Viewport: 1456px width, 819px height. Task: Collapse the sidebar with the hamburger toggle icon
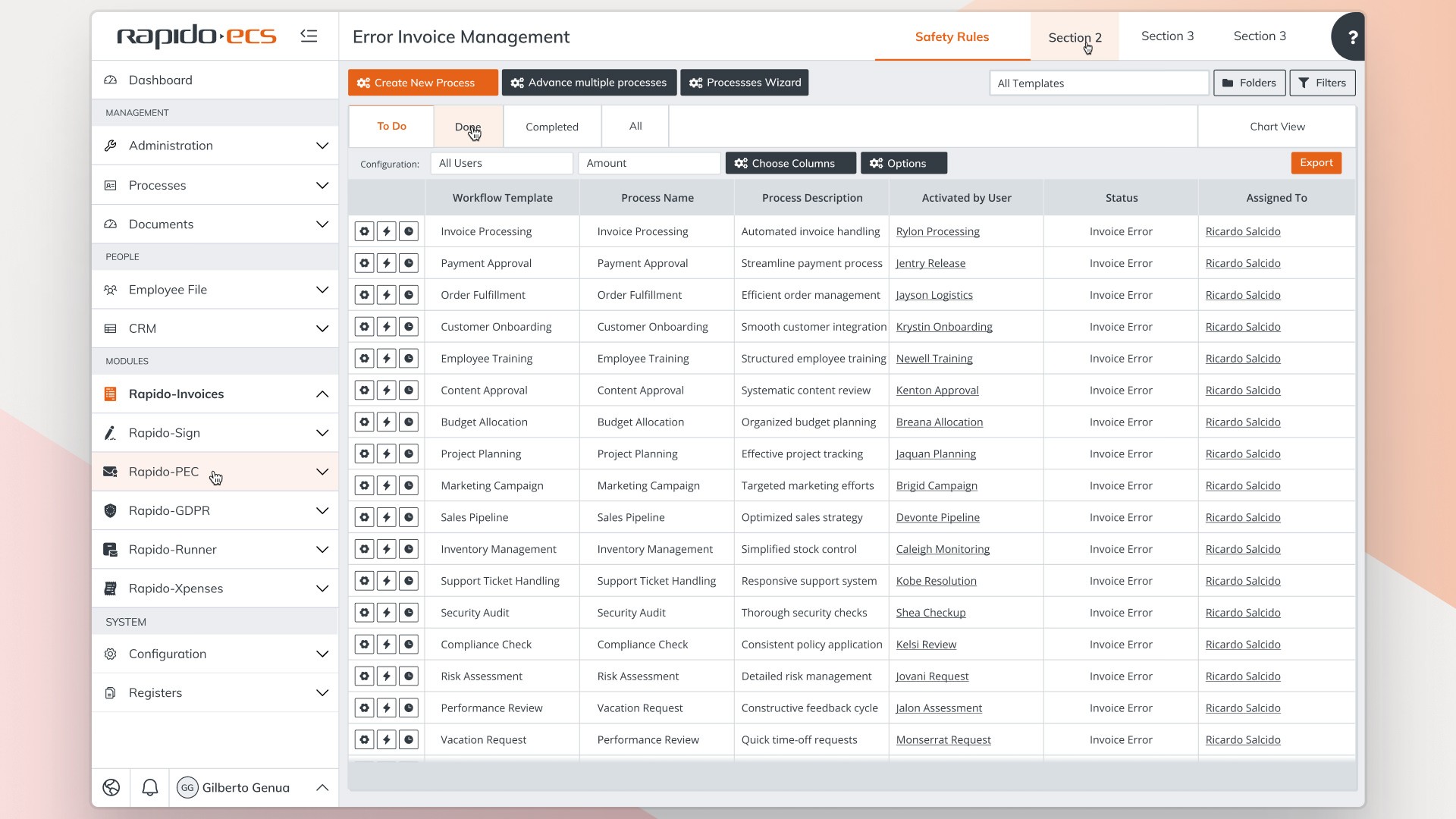click(x=309, y=35)
